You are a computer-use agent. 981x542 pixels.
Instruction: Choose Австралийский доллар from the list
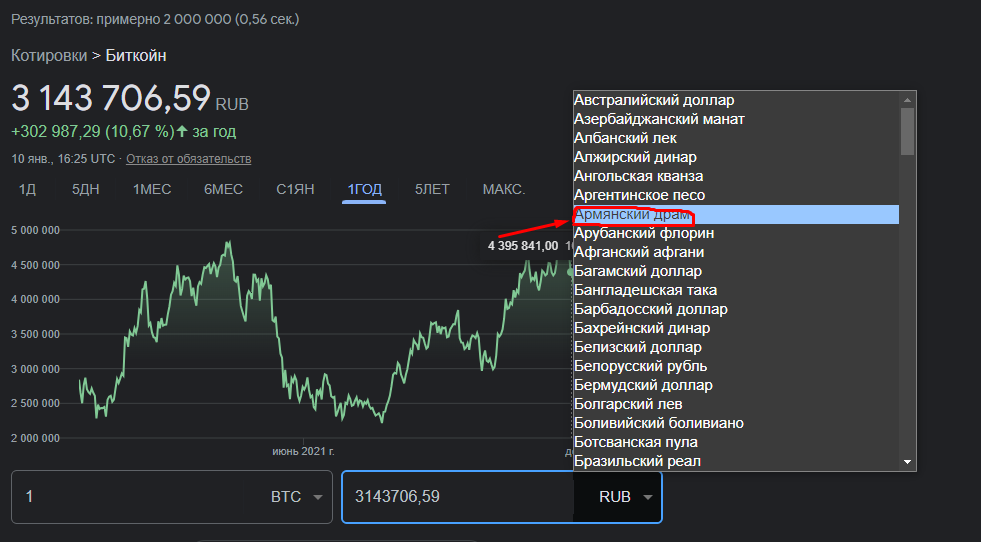(x=736, y=100)
